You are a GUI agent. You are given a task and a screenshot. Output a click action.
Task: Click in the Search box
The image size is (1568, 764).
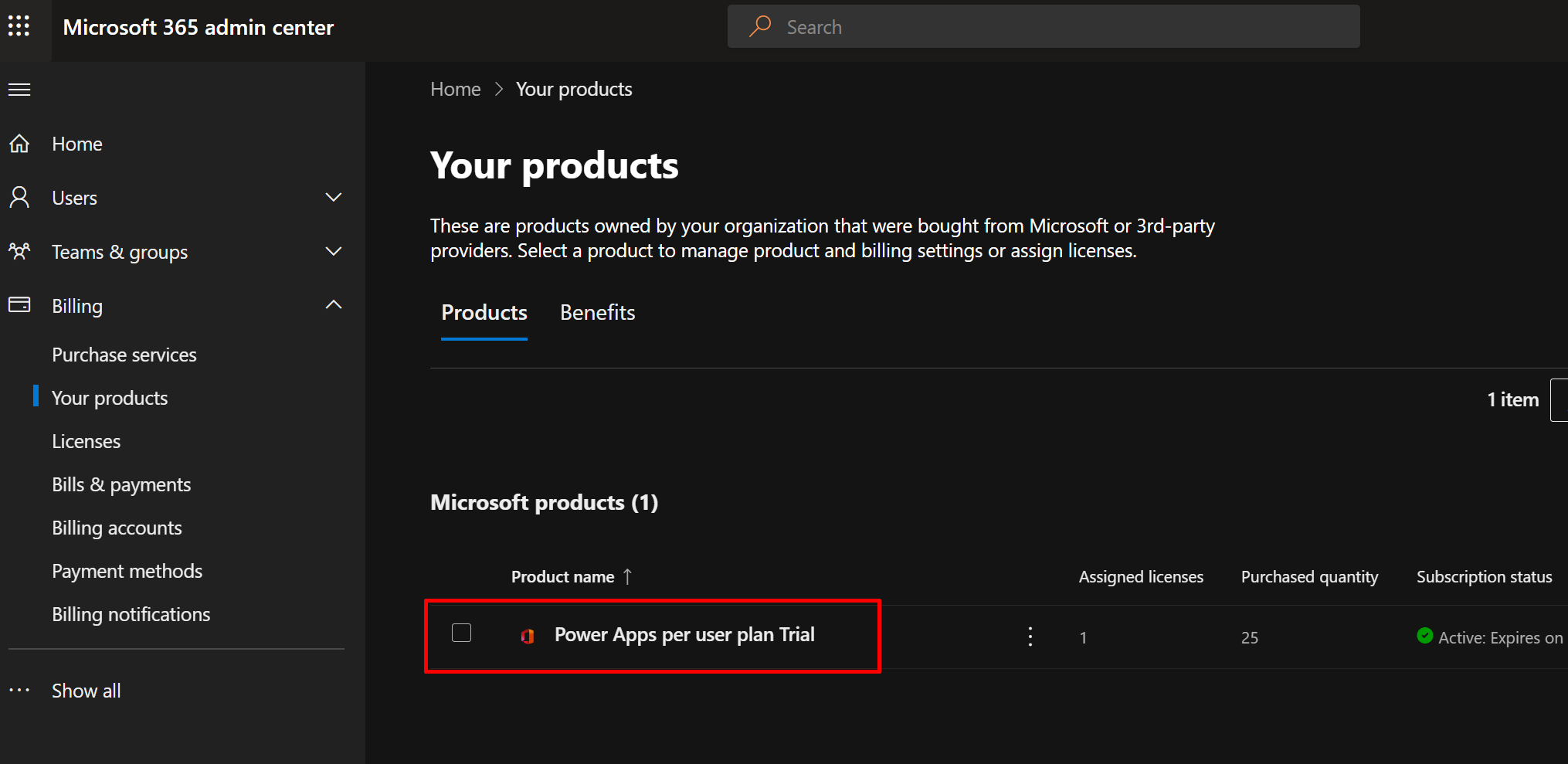pos(1043,27)
